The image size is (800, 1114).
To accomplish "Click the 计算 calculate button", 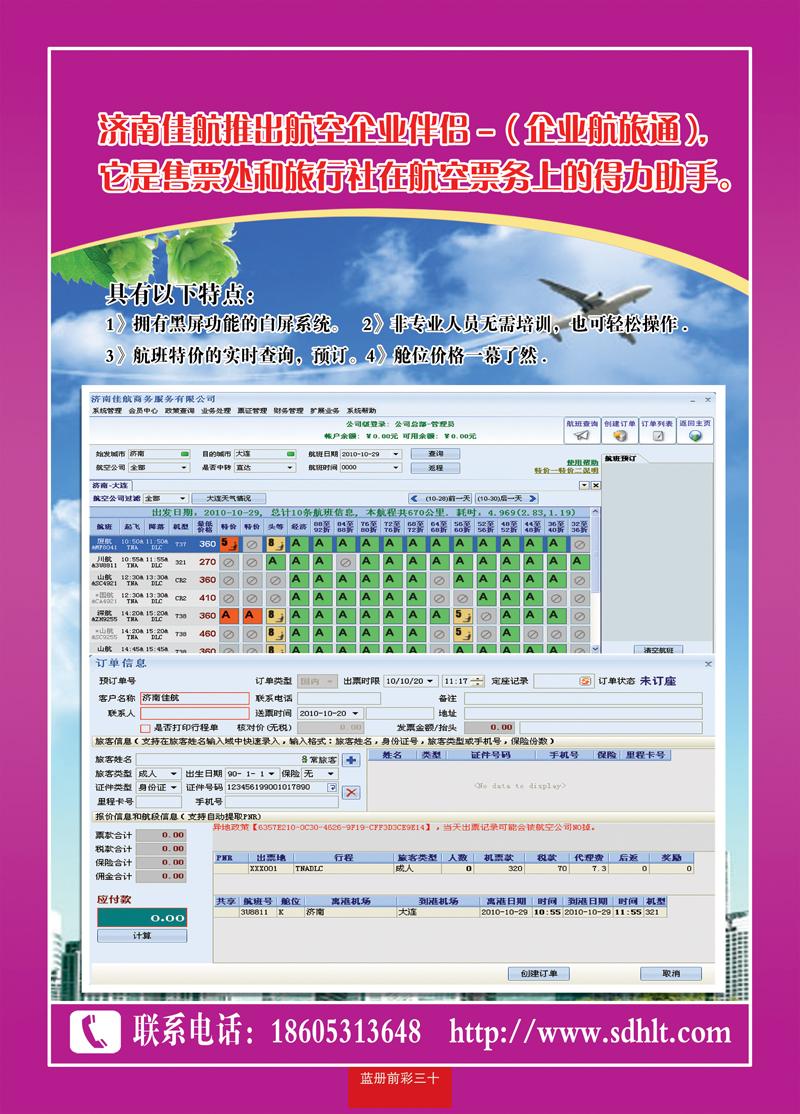I will tap(142, 936).
